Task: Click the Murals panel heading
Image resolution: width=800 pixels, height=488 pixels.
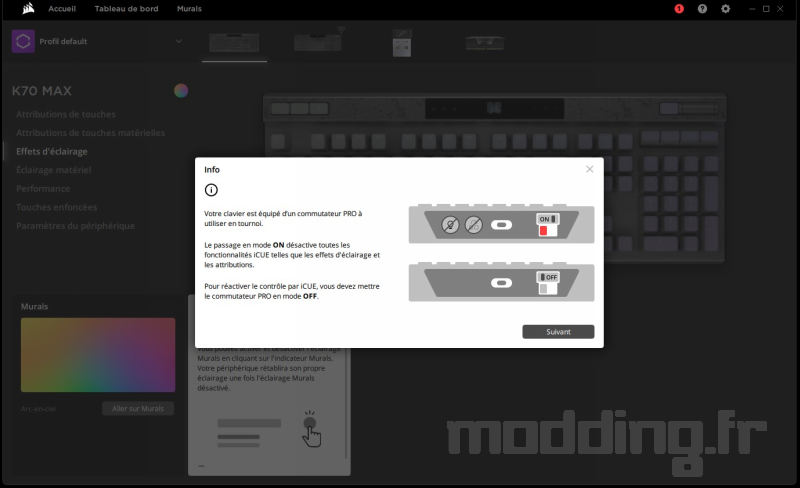Action: tap(34, 306)
